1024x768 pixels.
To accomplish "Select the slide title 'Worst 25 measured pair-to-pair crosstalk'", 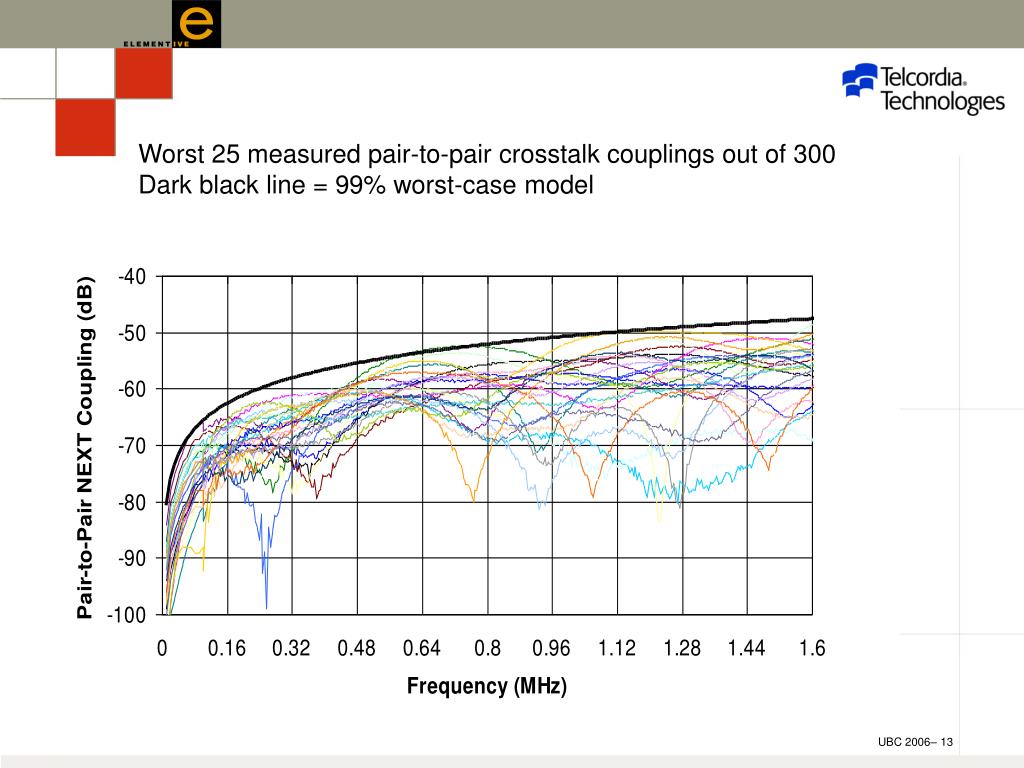I will coord(487,154).
